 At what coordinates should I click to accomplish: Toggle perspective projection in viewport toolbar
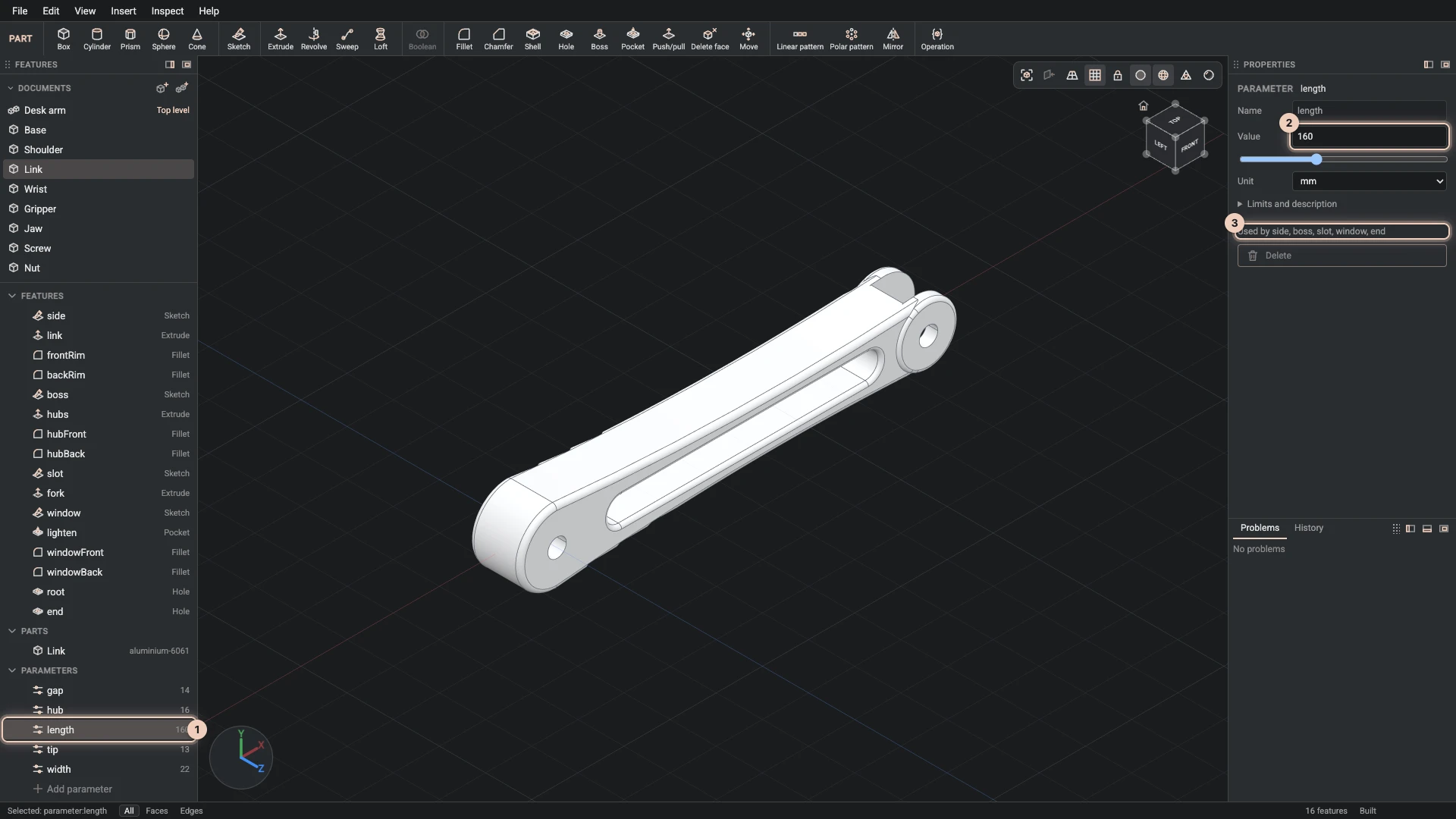(1072, 75)
